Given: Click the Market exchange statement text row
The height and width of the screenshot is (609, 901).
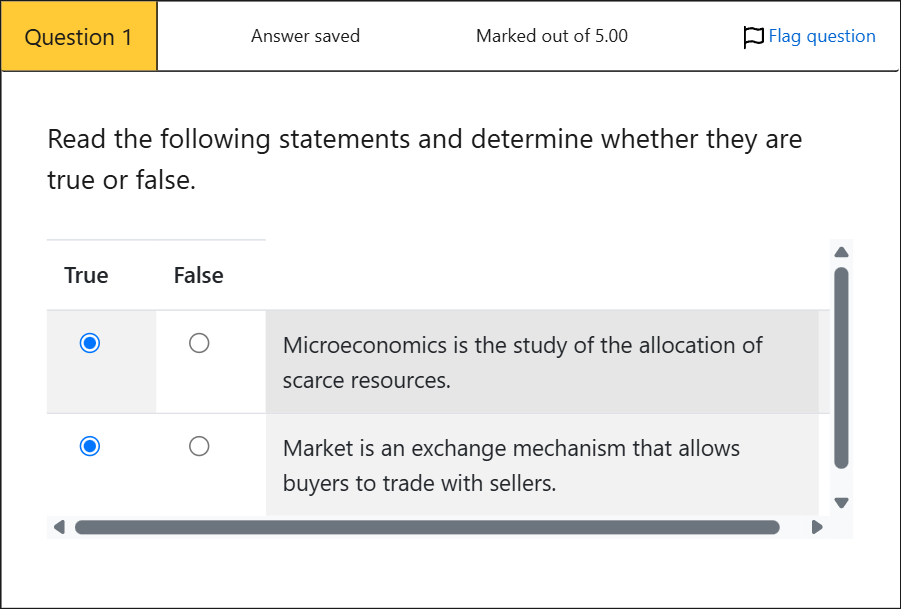Looking at the screenshot, I should click(x=512, y=465).
